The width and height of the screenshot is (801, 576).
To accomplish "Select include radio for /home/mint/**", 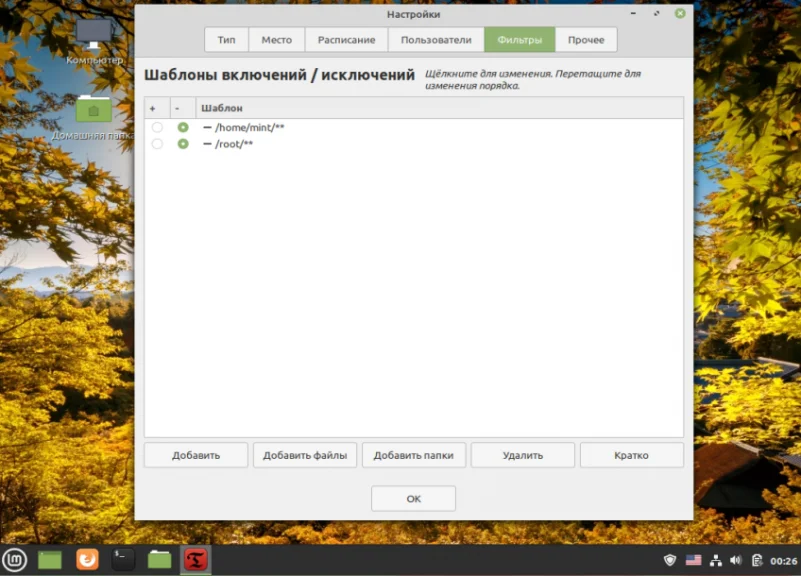I will point(157,127).
